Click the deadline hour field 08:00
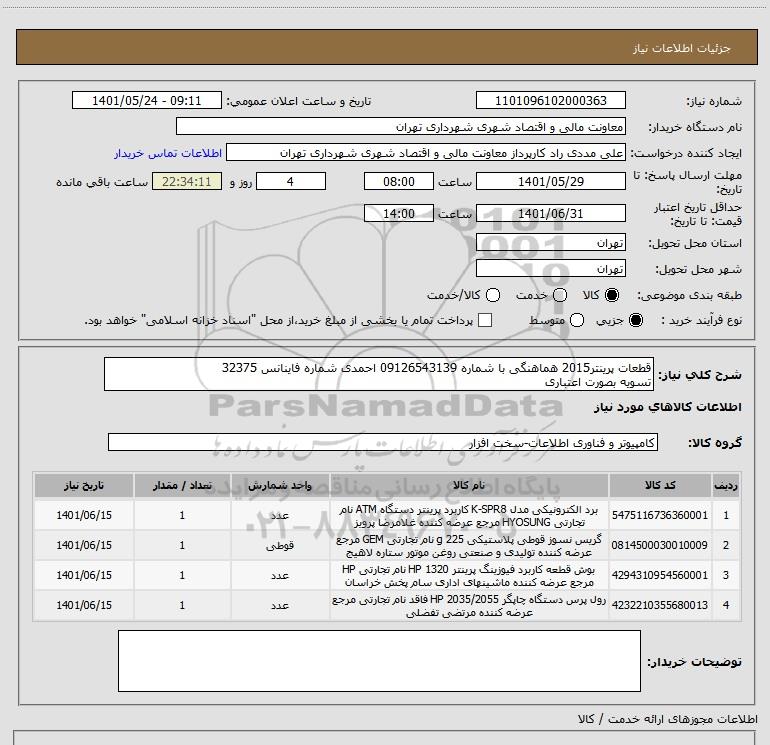The height and width of the screenshot is (745, 770). [x=399, y=181]
